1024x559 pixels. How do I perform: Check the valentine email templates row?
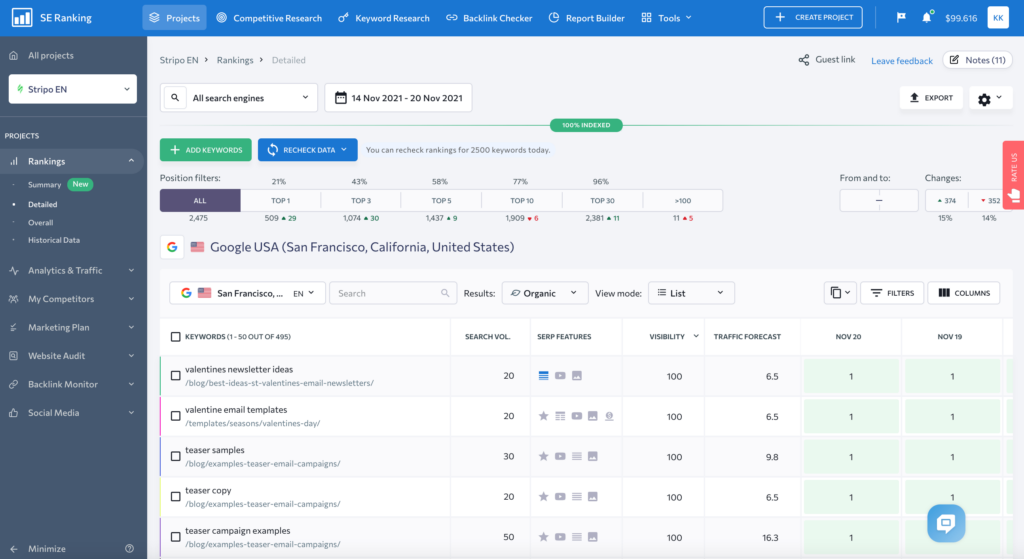(176, 416)
